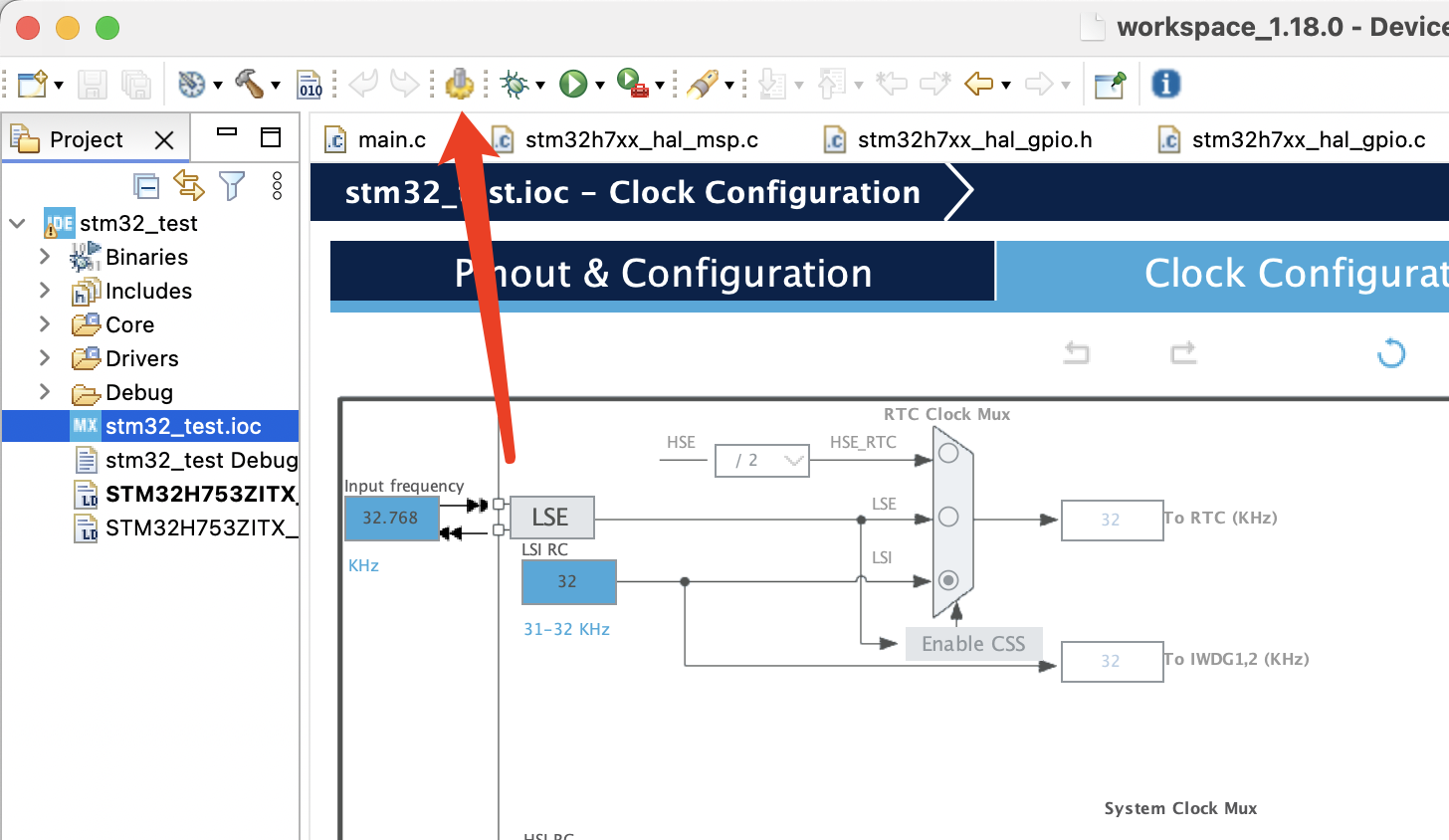Click the Back navigation yellow arrow
The image size is (1449, 840).
979,84
